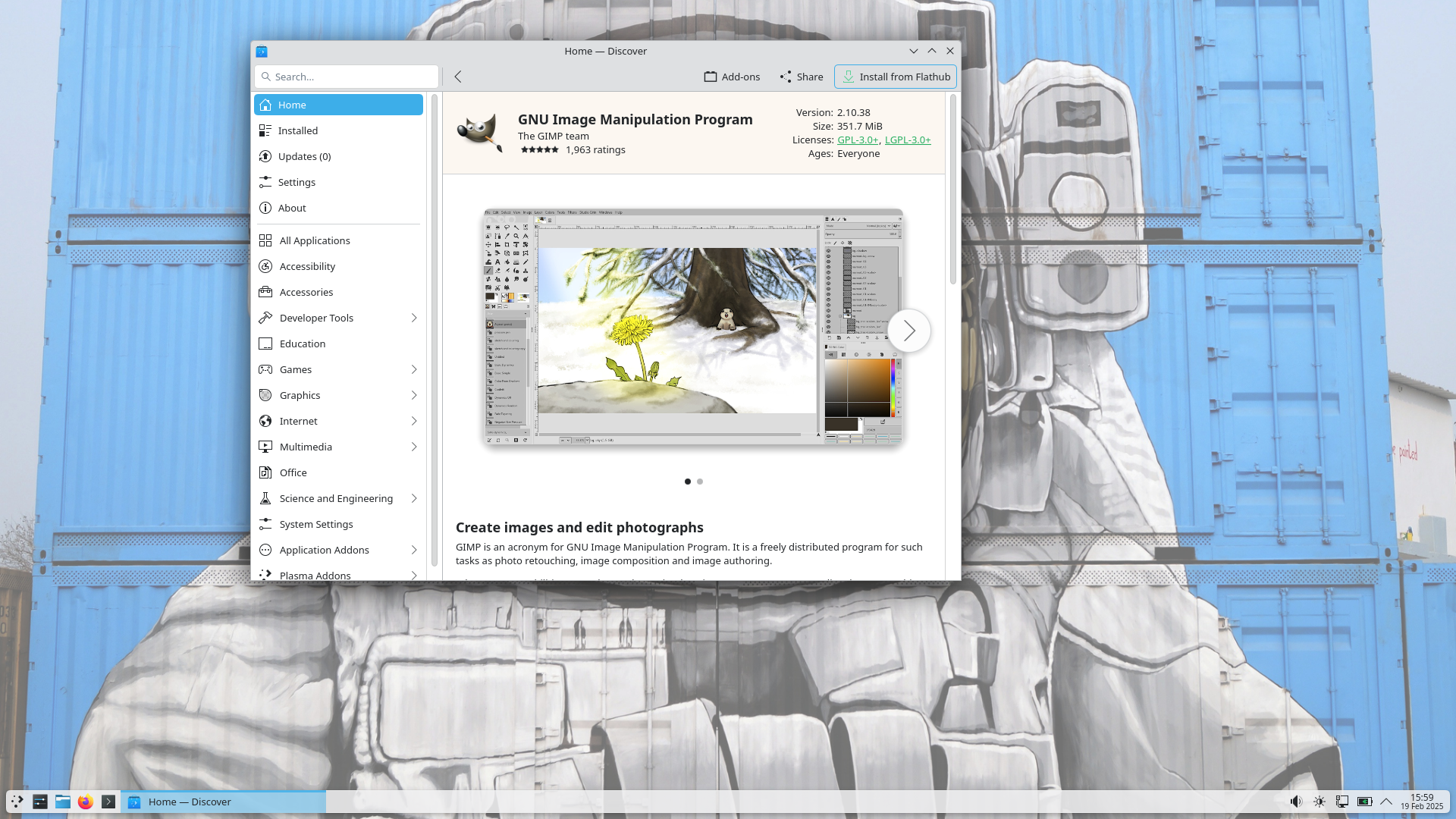
Task: Expand the Developer Tools subcategories
Action: tap(414, 318)
